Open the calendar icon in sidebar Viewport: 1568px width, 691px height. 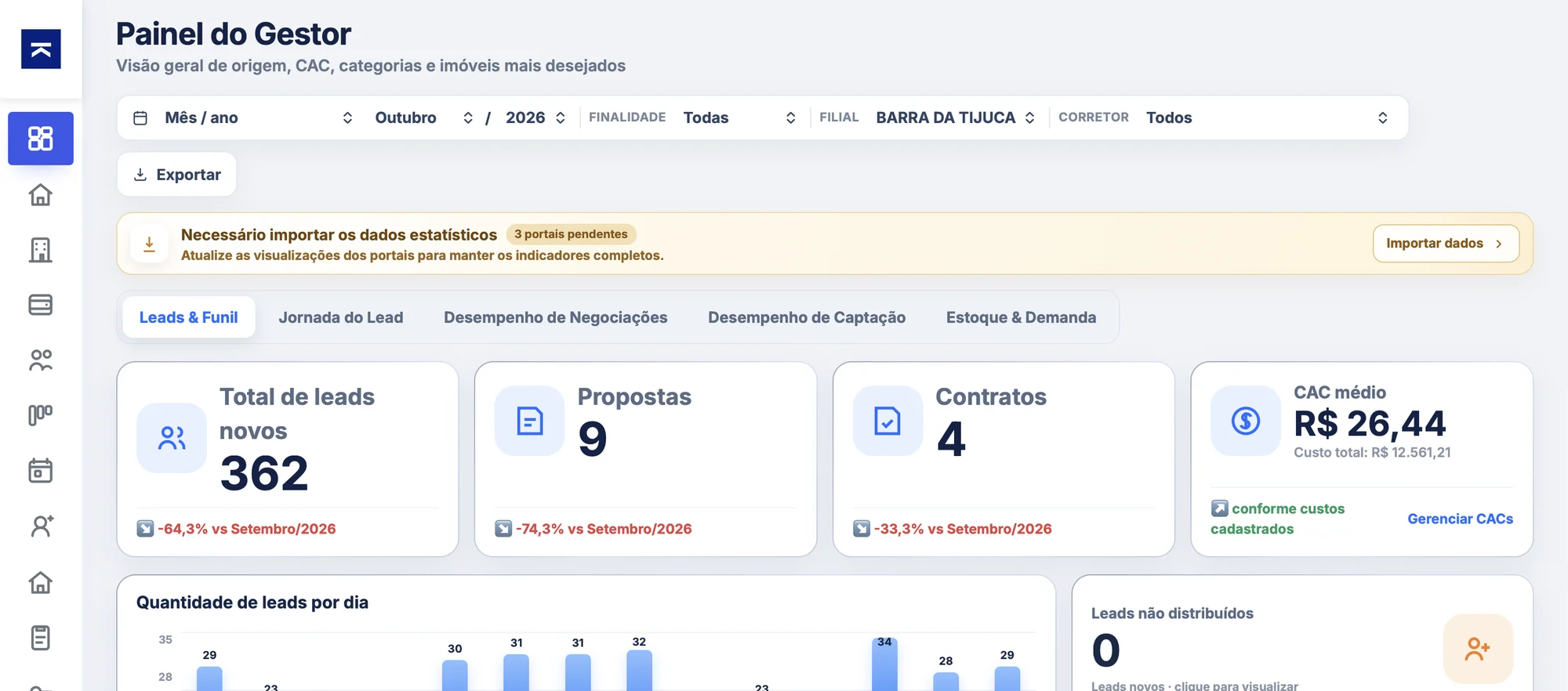click(41, 471)
